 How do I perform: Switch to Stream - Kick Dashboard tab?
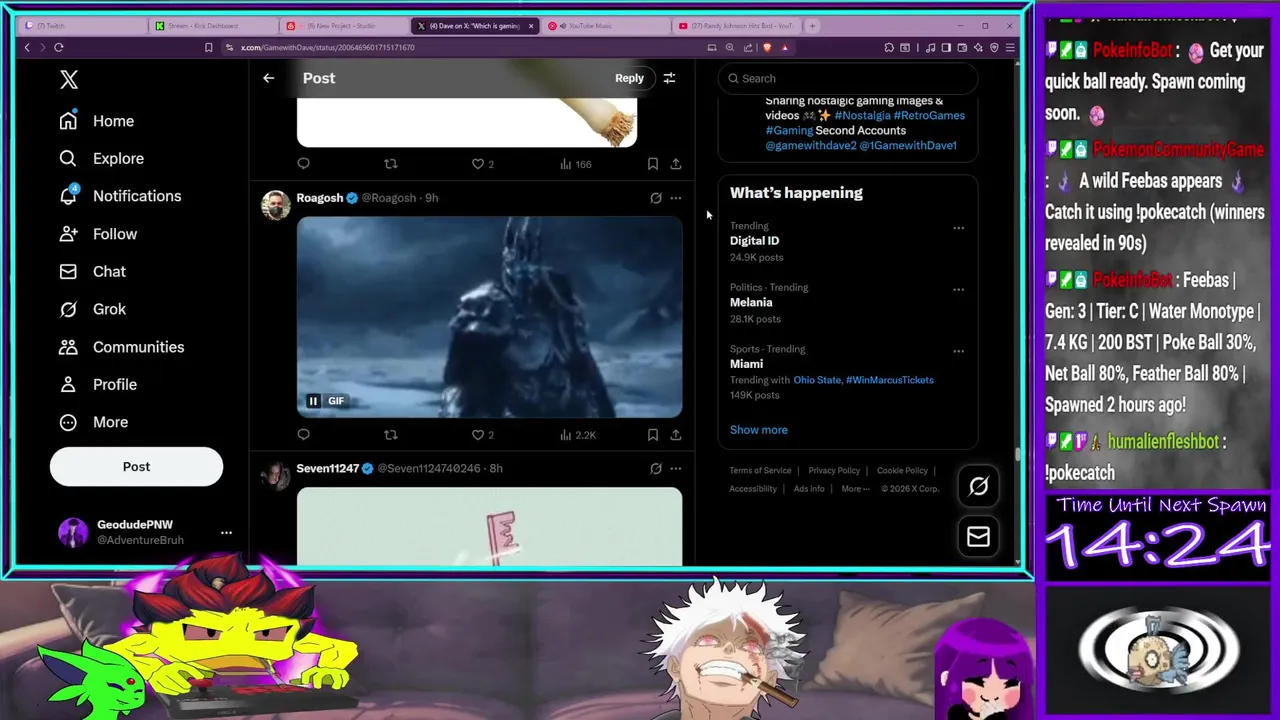[x=212, y=26]
